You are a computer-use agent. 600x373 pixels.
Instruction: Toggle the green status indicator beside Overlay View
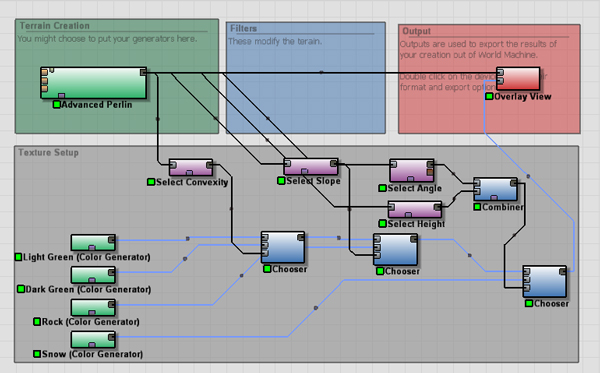click(x=489, y=96)
